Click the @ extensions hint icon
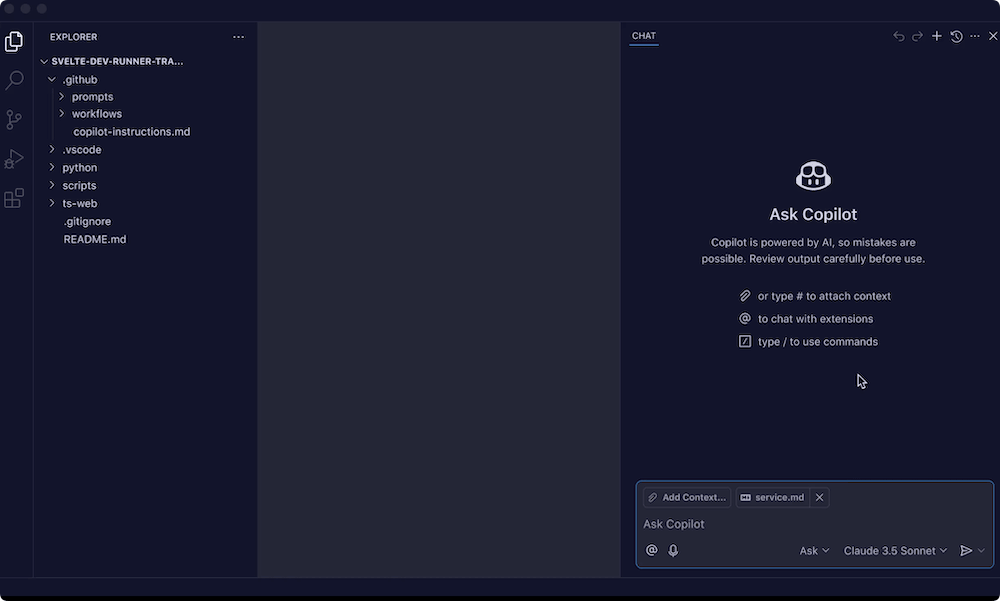 point(744,318)
